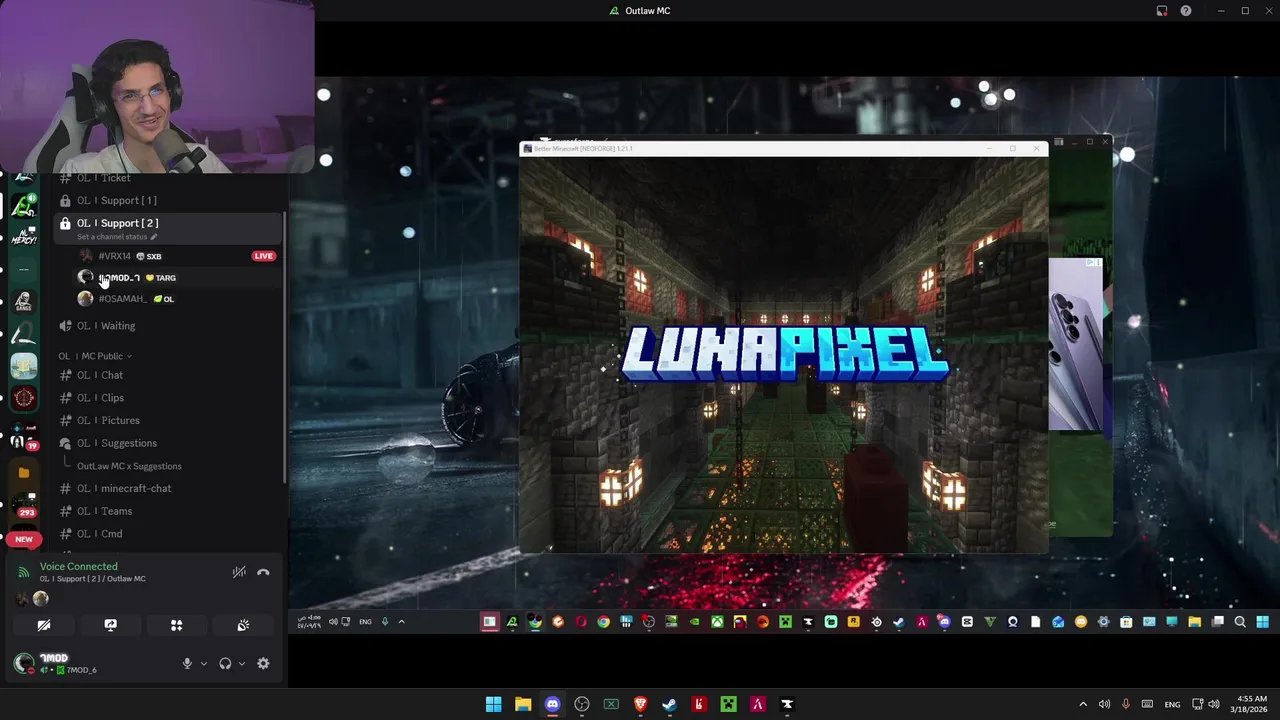Open Windows Start menu
Screen dimensions: 1280x720
(493, 704)
